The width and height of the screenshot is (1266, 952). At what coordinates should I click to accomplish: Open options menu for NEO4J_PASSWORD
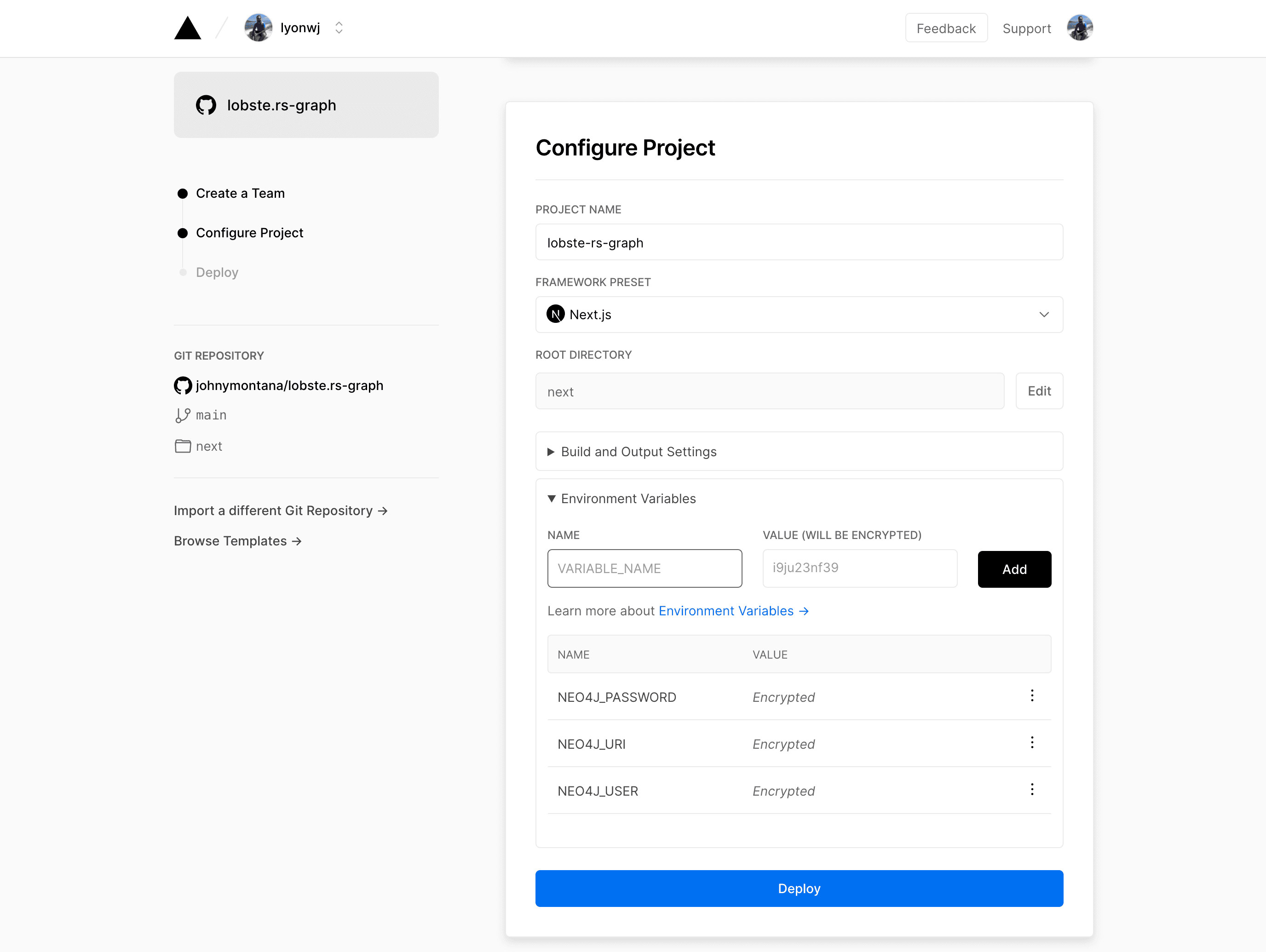(1032, 696)
